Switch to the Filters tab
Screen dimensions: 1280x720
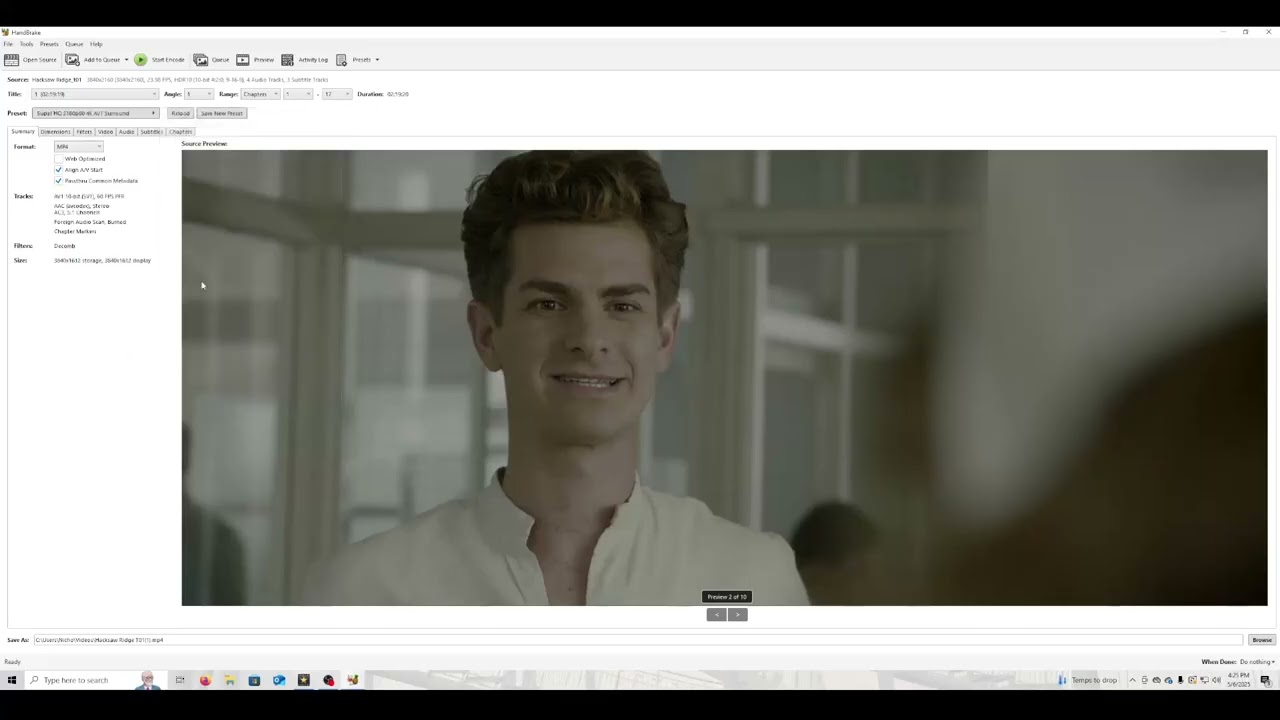click(84, 132)
